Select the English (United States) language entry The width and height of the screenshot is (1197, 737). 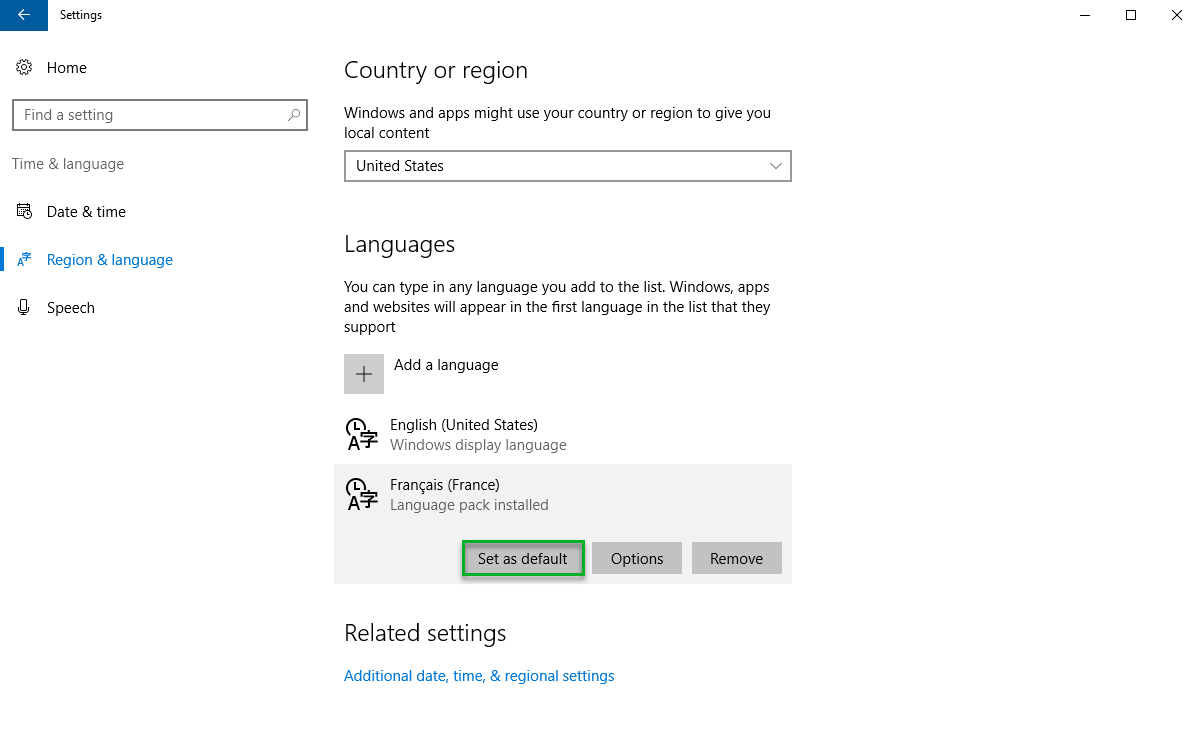pos(563,434)
